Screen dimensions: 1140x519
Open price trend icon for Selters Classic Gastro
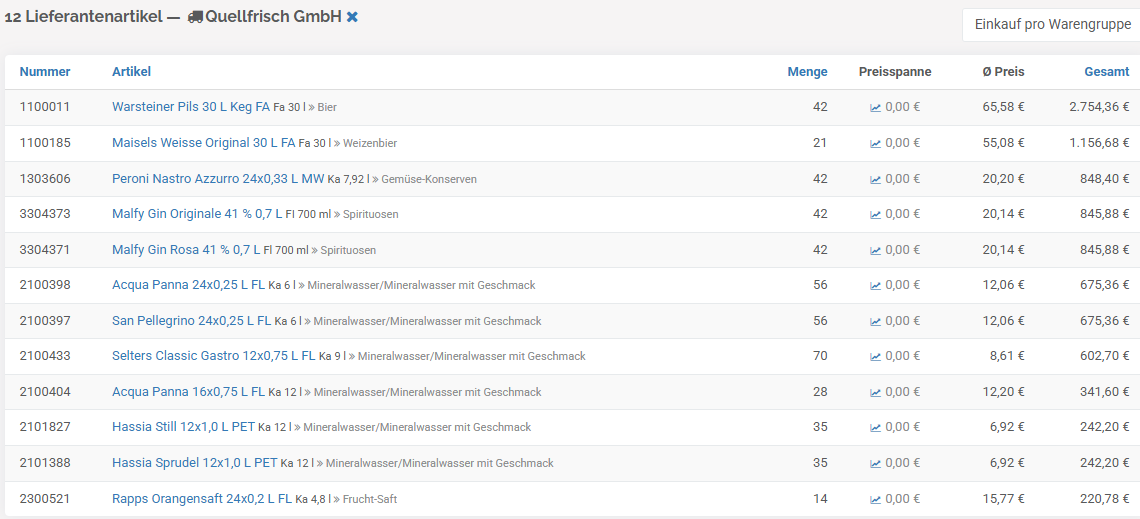[x=876, y=356]
